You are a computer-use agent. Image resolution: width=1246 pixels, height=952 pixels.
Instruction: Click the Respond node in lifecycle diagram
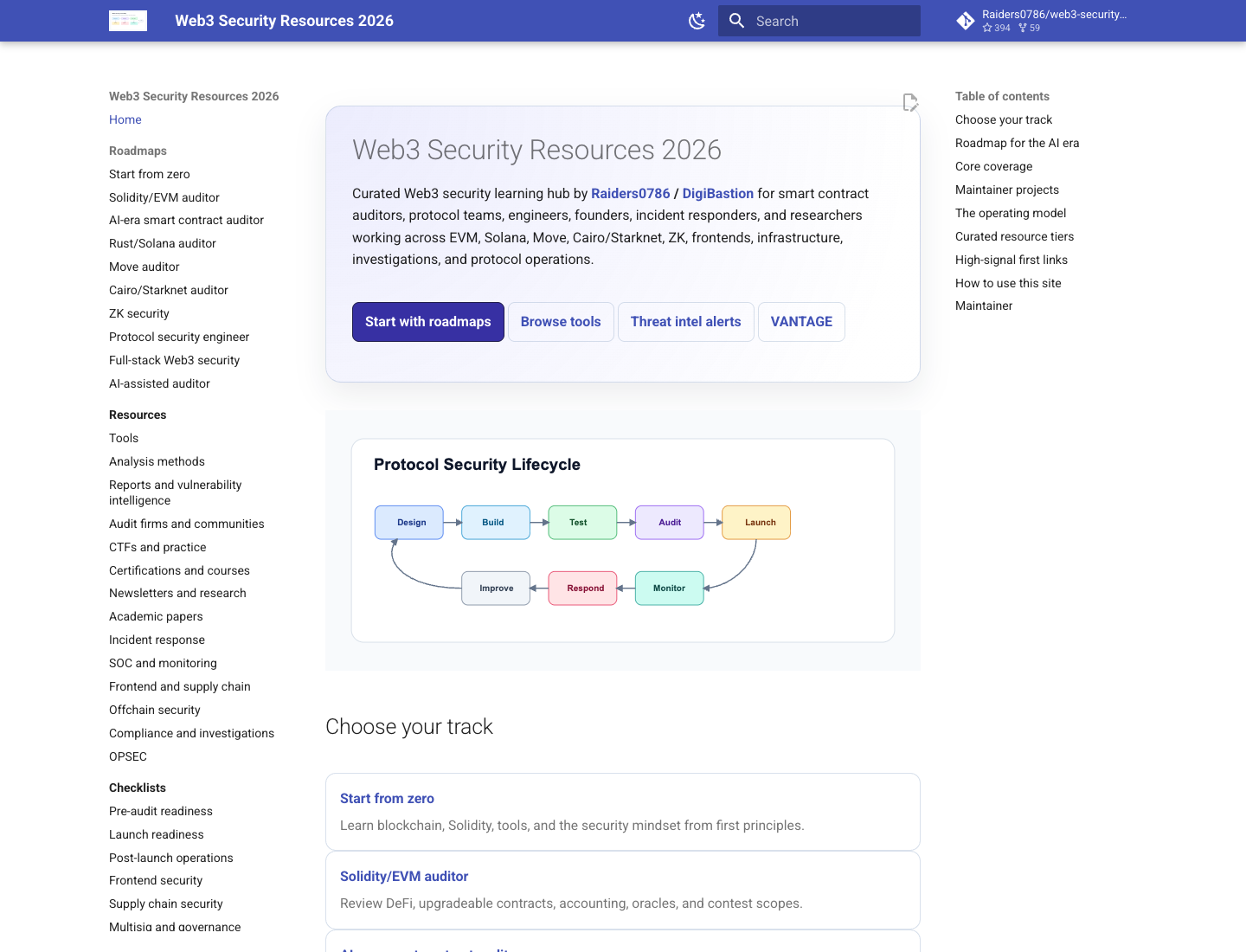tap(583, 589)
